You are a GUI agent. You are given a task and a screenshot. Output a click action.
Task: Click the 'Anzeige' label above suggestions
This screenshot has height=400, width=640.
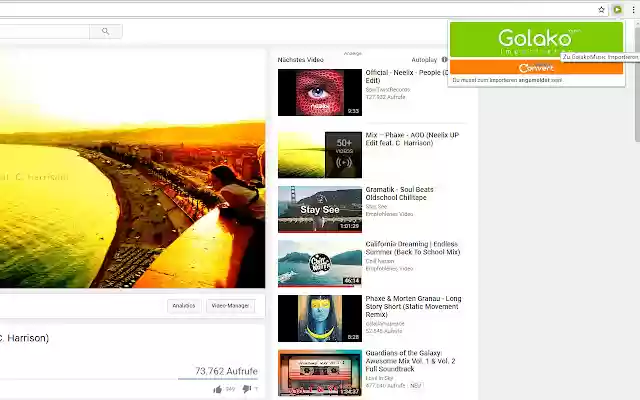353,53
